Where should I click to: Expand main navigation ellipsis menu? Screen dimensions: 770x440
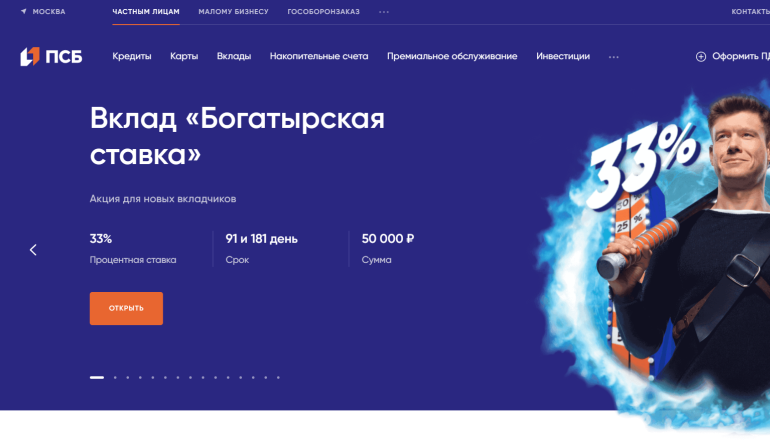tap(613, 57)
